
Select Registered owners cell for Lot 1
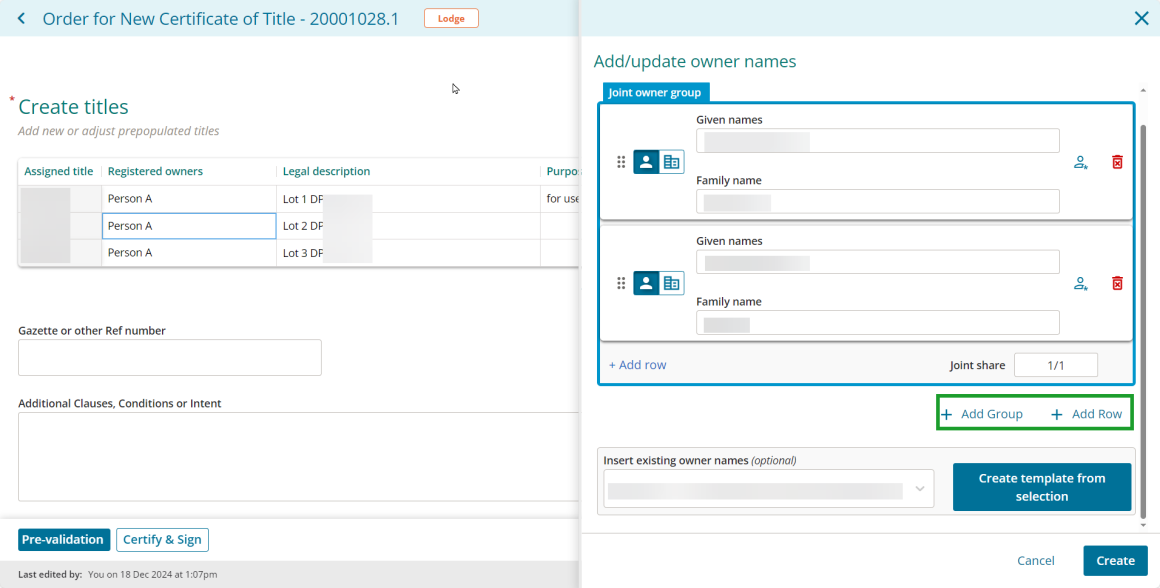coord(189,199)
